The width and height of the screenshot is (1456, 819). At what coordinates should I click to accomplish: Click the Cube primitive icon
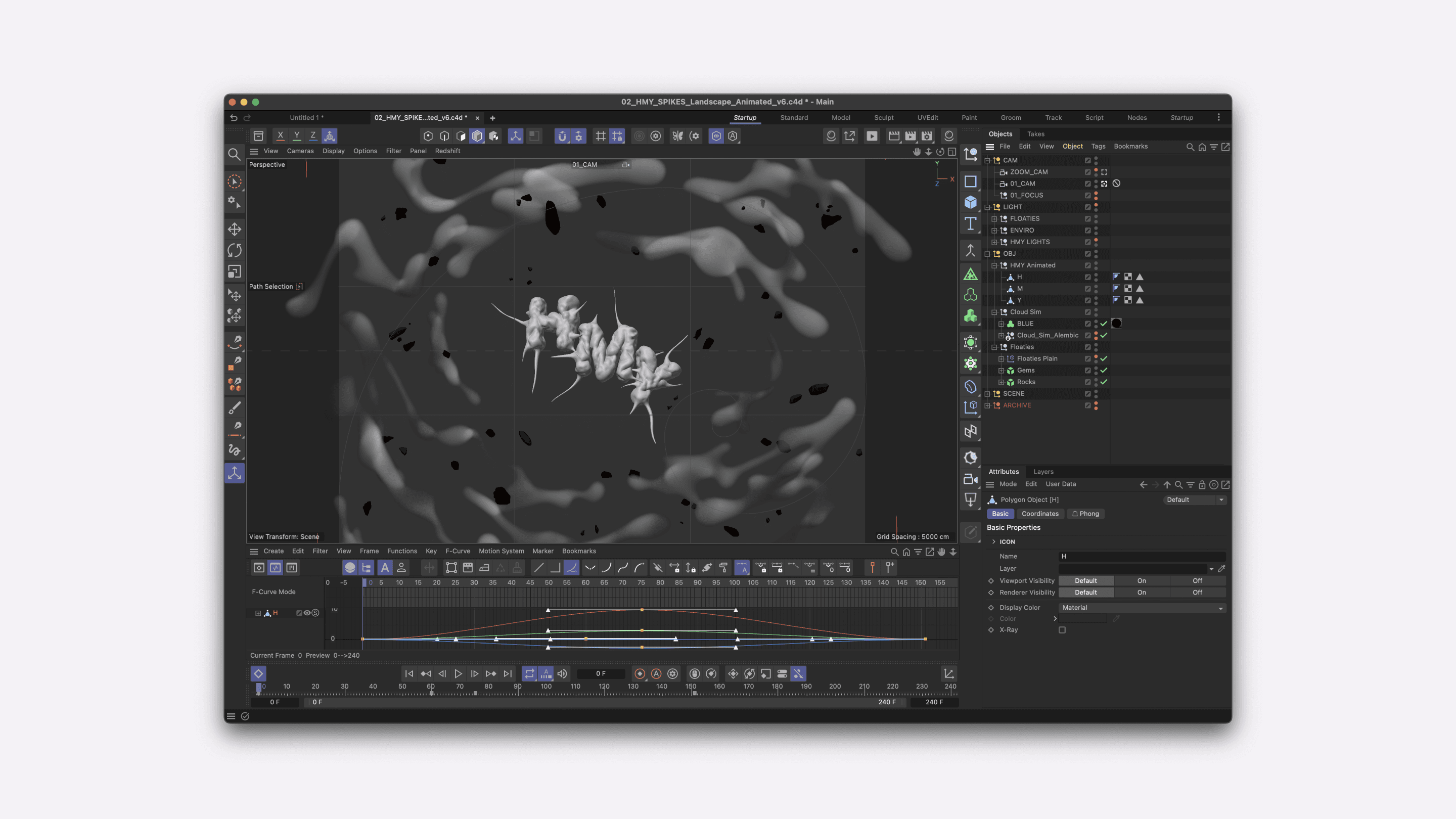click(x=971, y=202)
